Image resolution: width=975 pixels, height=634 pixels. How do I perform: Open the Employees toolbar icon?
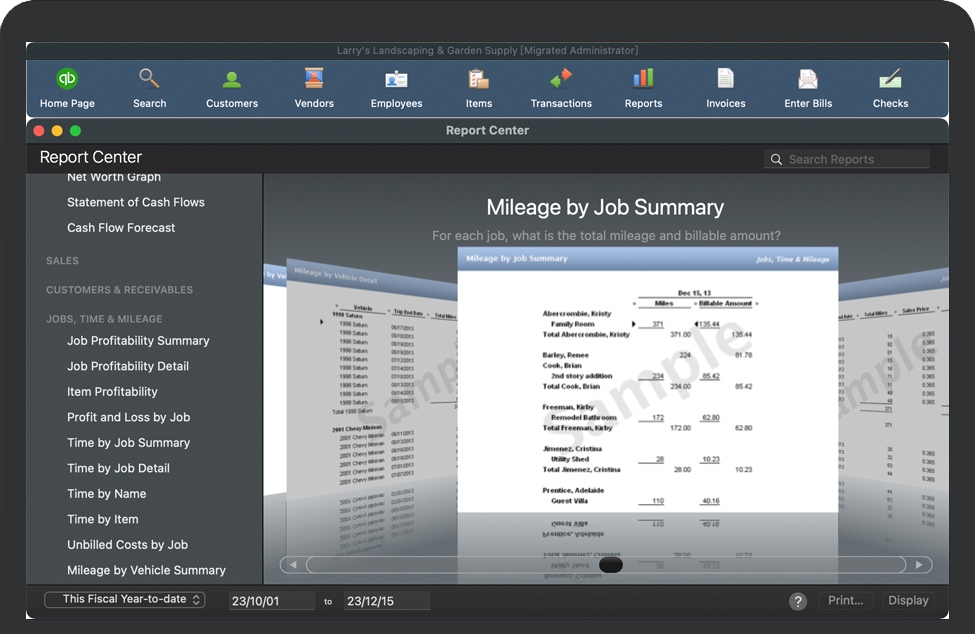coord(396,79)
